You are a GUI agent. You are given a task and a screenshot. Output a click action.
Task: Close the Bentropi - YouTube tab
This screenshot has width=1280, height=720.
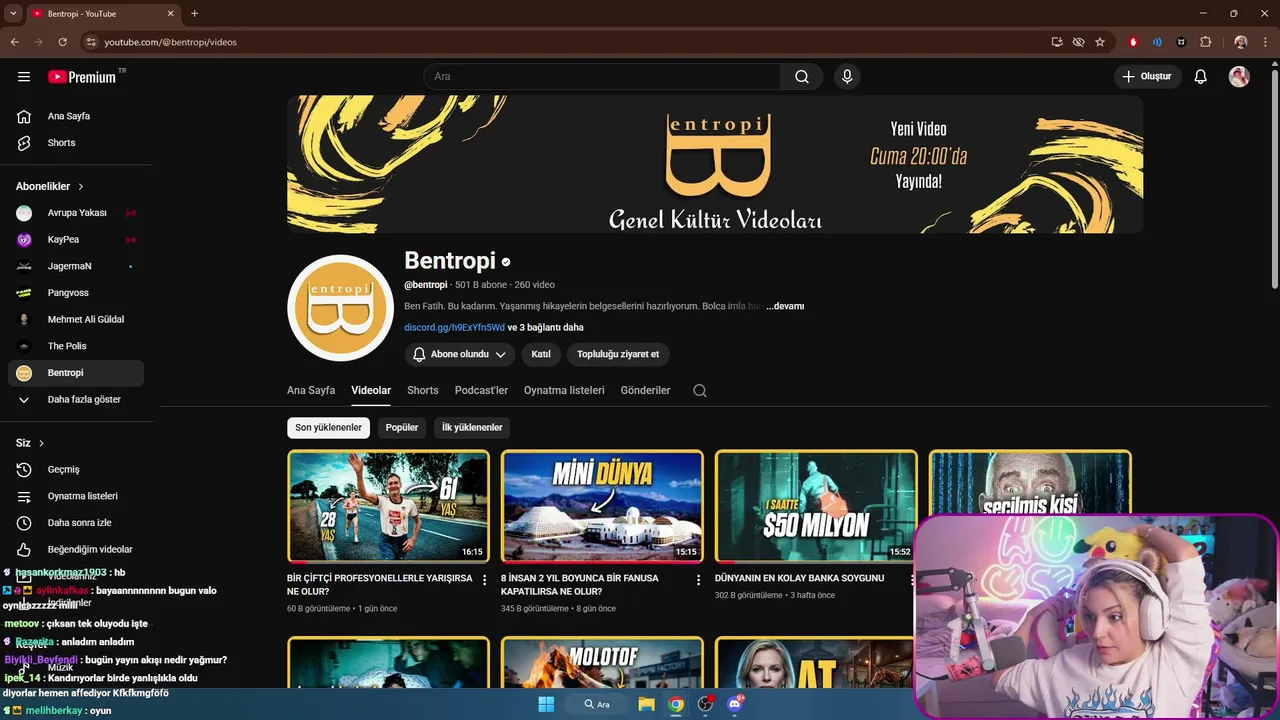tap(170, 13)
